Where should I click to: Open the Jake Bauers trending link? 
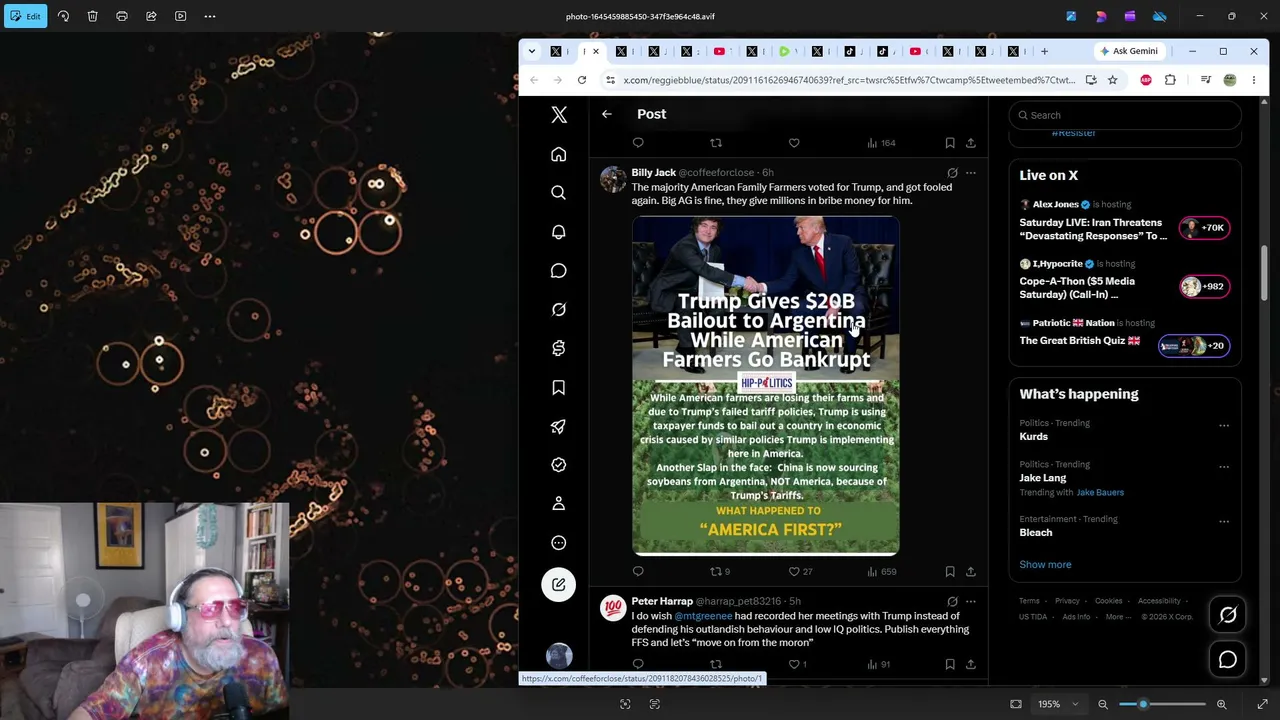pyautogui.click(x=1100, y=492)
